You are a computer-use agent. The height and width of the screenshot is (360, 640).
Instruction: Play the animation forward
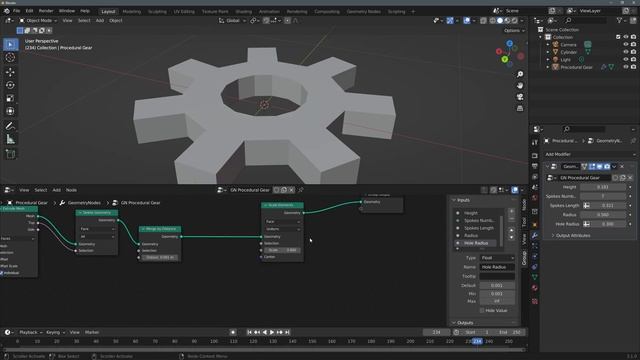pyautogui.click(x=272, y=332)
